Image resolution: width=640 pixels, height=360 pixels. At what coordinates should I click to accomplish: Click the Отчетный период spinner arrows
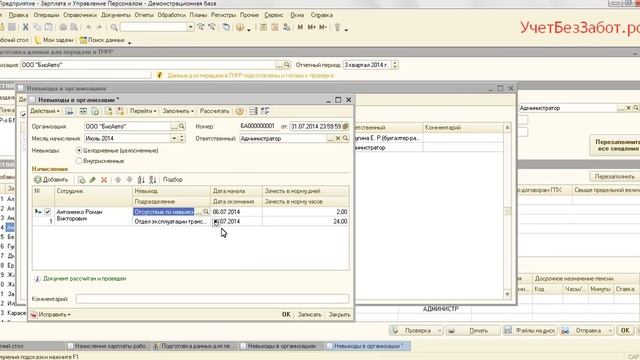395,65
